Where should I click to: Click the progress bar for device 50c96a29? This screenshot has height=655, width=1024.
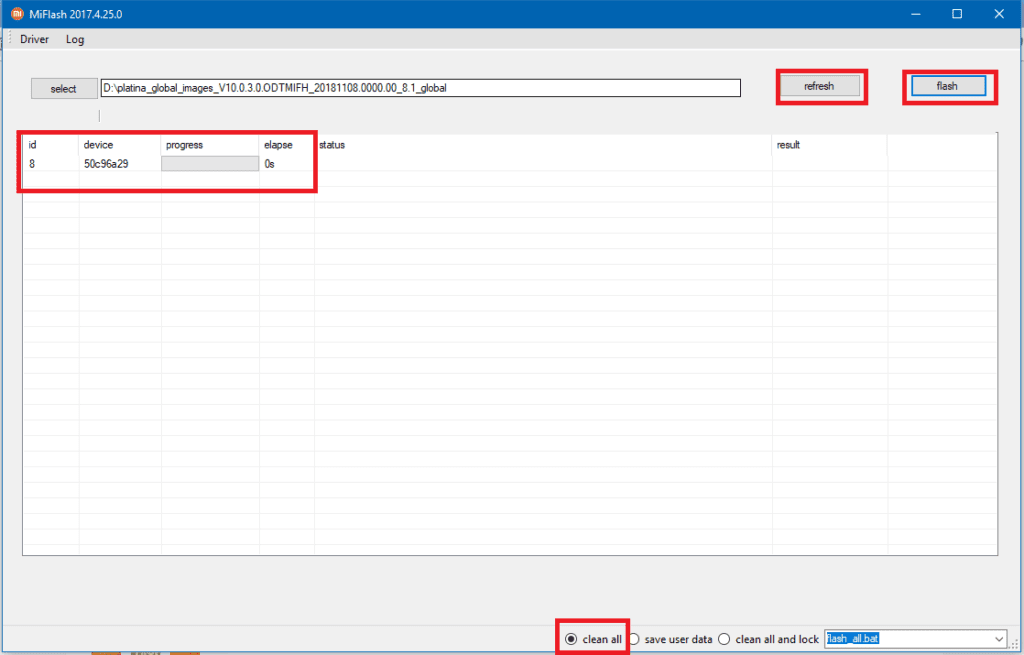click(210, 164)
